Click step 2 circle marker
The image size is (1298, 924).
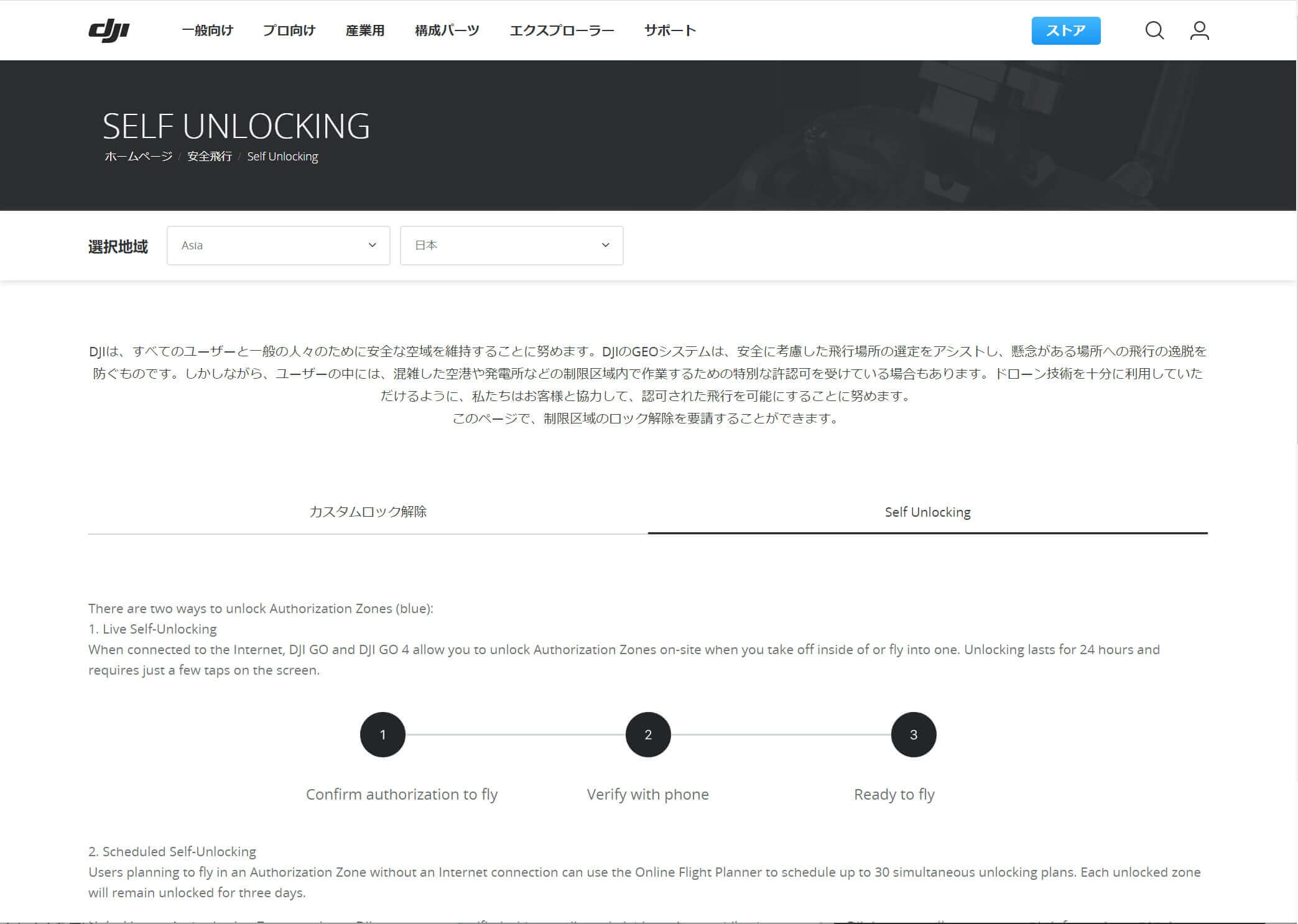tap(648, 735)
